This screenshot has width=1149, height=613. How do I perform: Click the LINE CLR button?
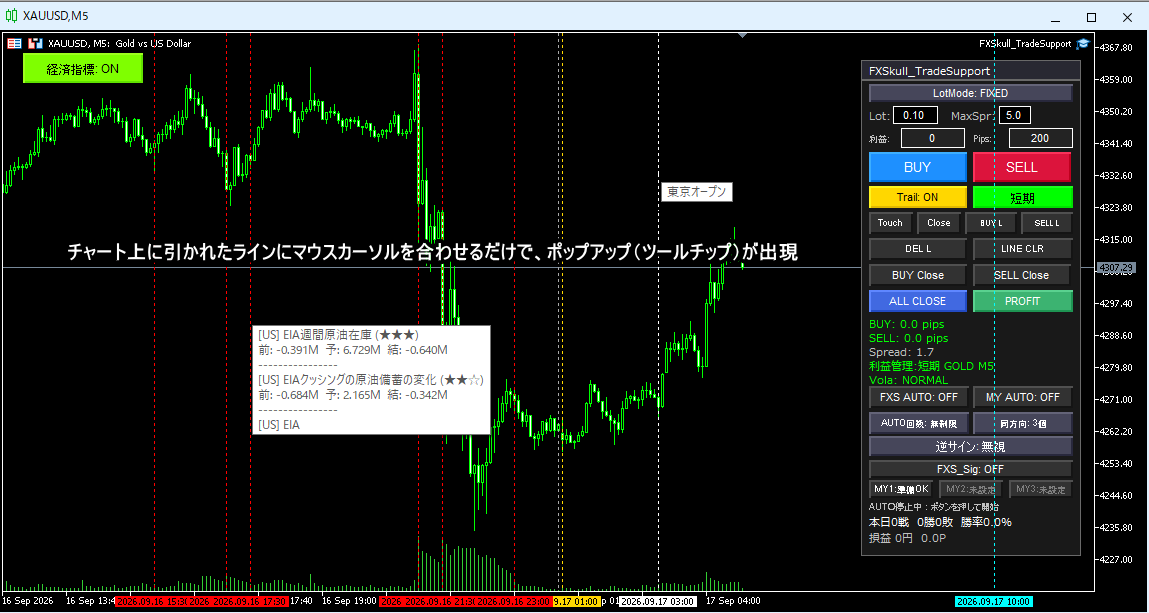[x=1022, y=248]
